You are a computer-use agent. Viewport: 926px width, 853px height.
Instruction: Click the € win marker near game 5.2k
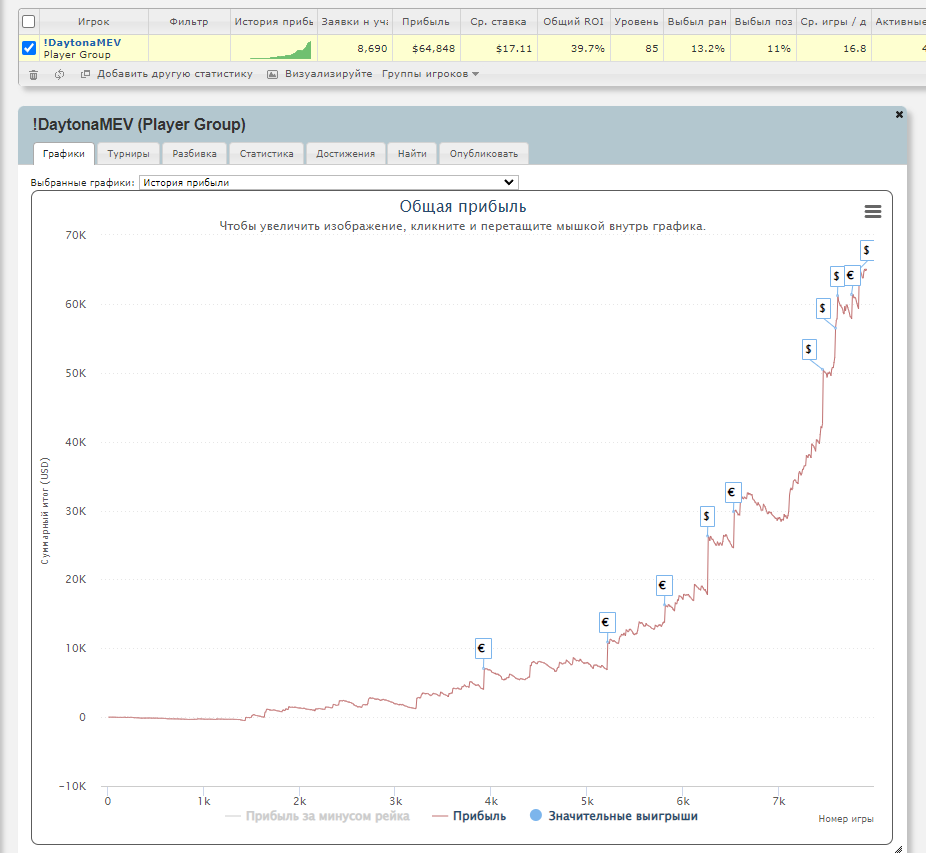(x=607, y=622)
